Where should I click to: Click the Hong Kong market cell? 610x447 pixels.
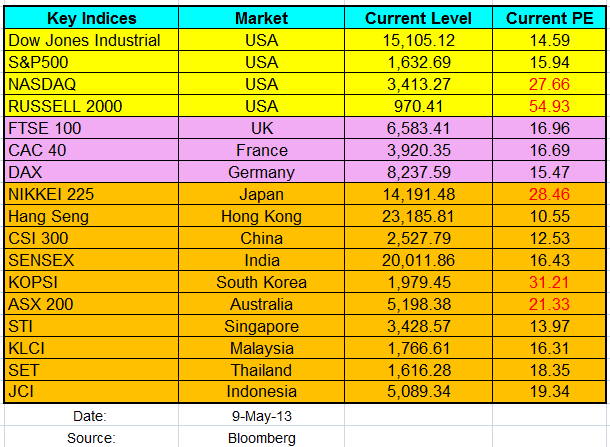point(261,216)
